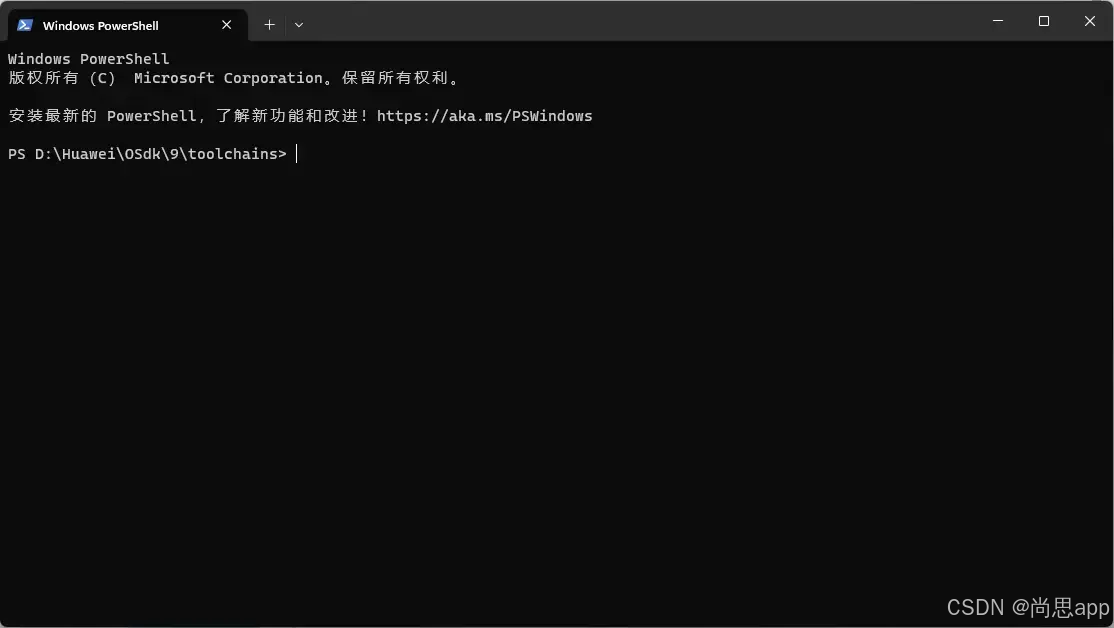Open a new tab with the plus button
This screenshot has width=1114, height=628.
click(269, 25)
